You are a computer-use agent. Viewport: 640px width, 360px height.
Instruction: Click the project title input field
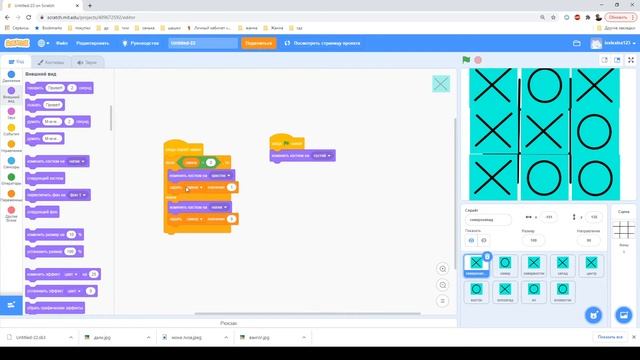[203, 43]
